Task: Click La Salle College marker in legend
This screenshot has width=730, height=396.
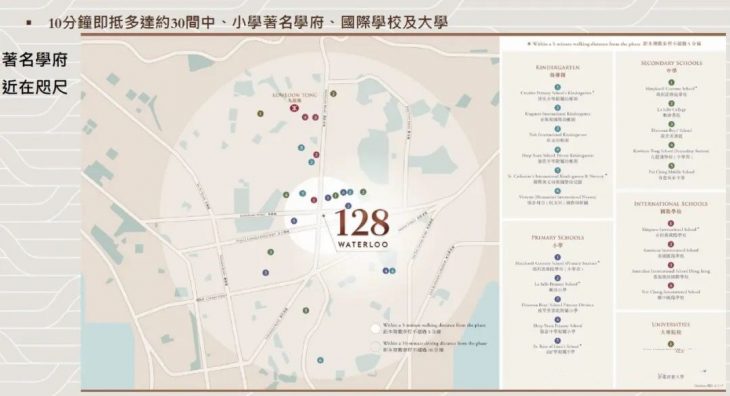Action: point(671,104)
